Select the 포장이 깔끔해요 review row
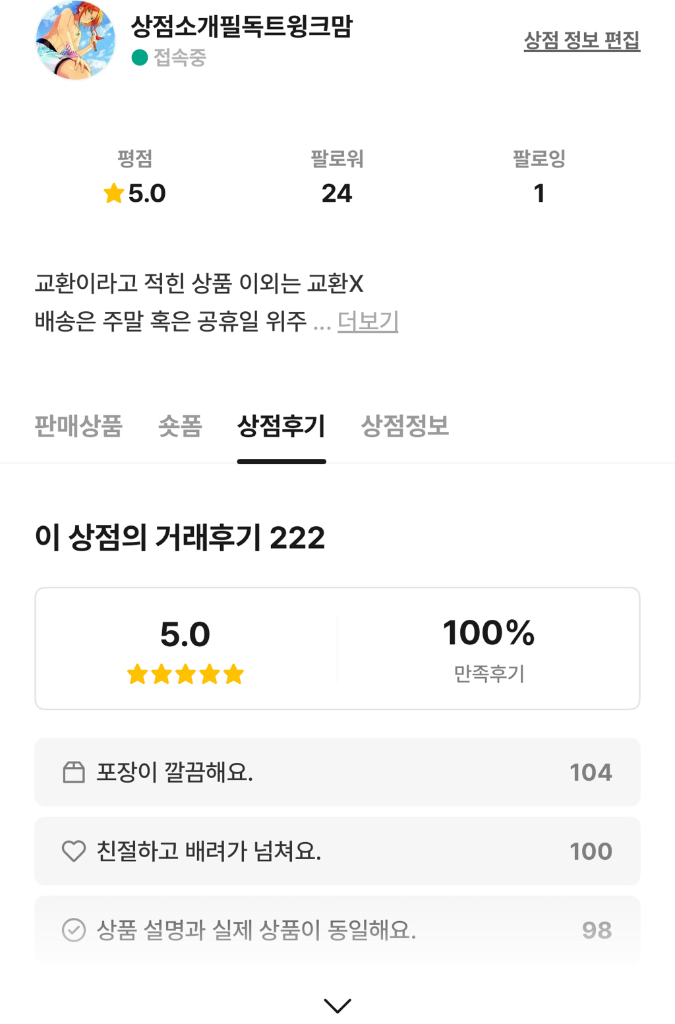Screen dimensions: 675x1024 click(x=338, y=772)
